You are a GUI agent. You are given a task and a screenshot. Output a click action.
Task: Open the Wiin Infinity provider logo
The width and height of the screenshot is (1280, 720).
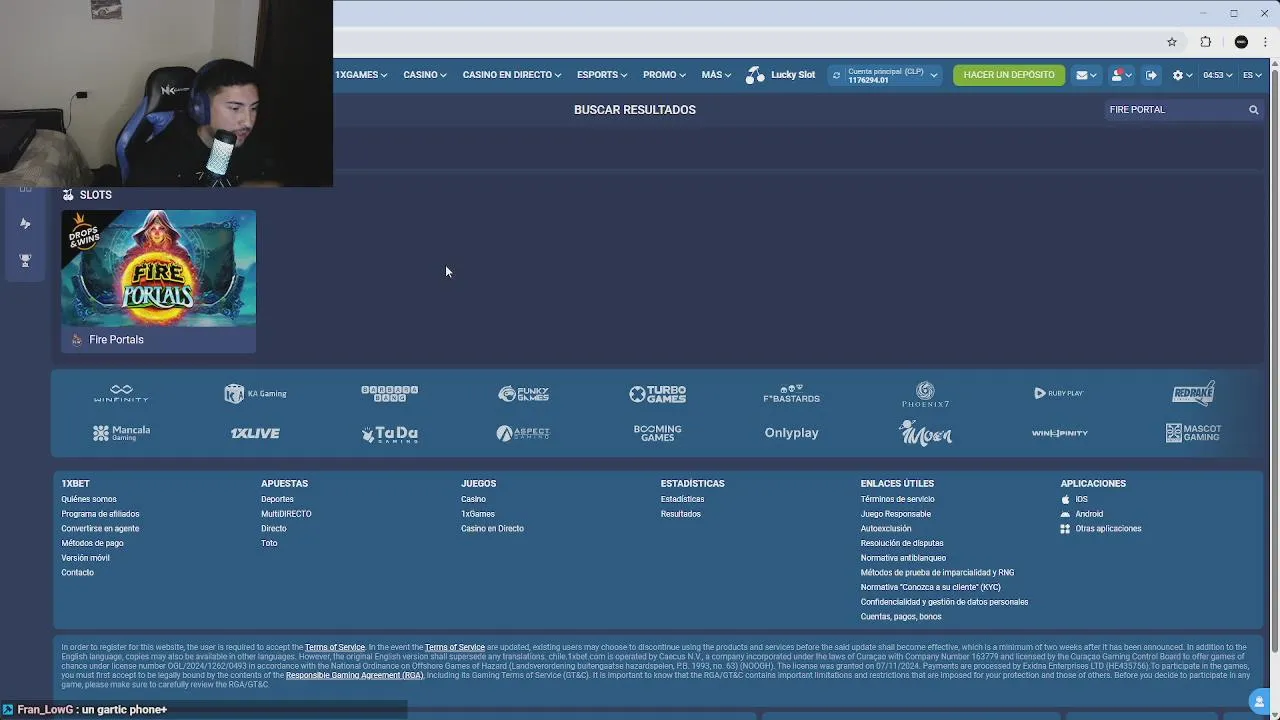(x=1059, y=433)
